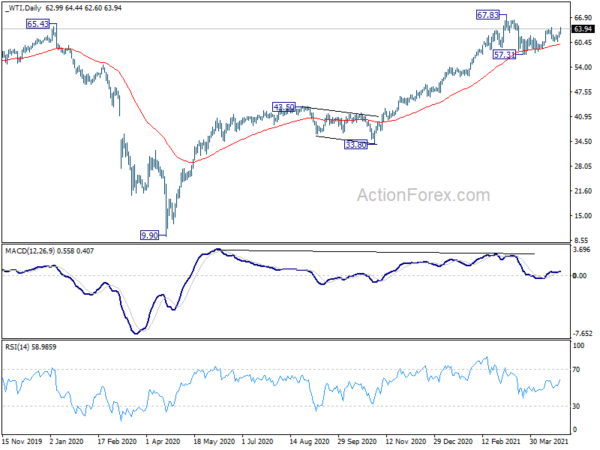This screenshot has width=600, height=450.
Task: Click the current price tag 63.94
Action: (583, 29)
